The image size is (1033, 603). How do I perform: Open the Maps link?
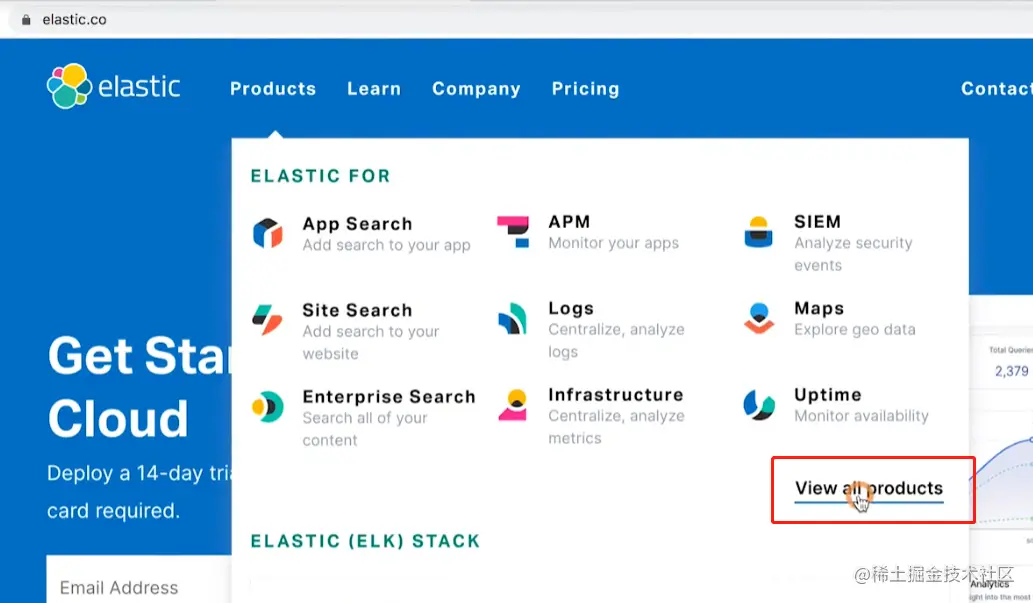coord(819,308)
